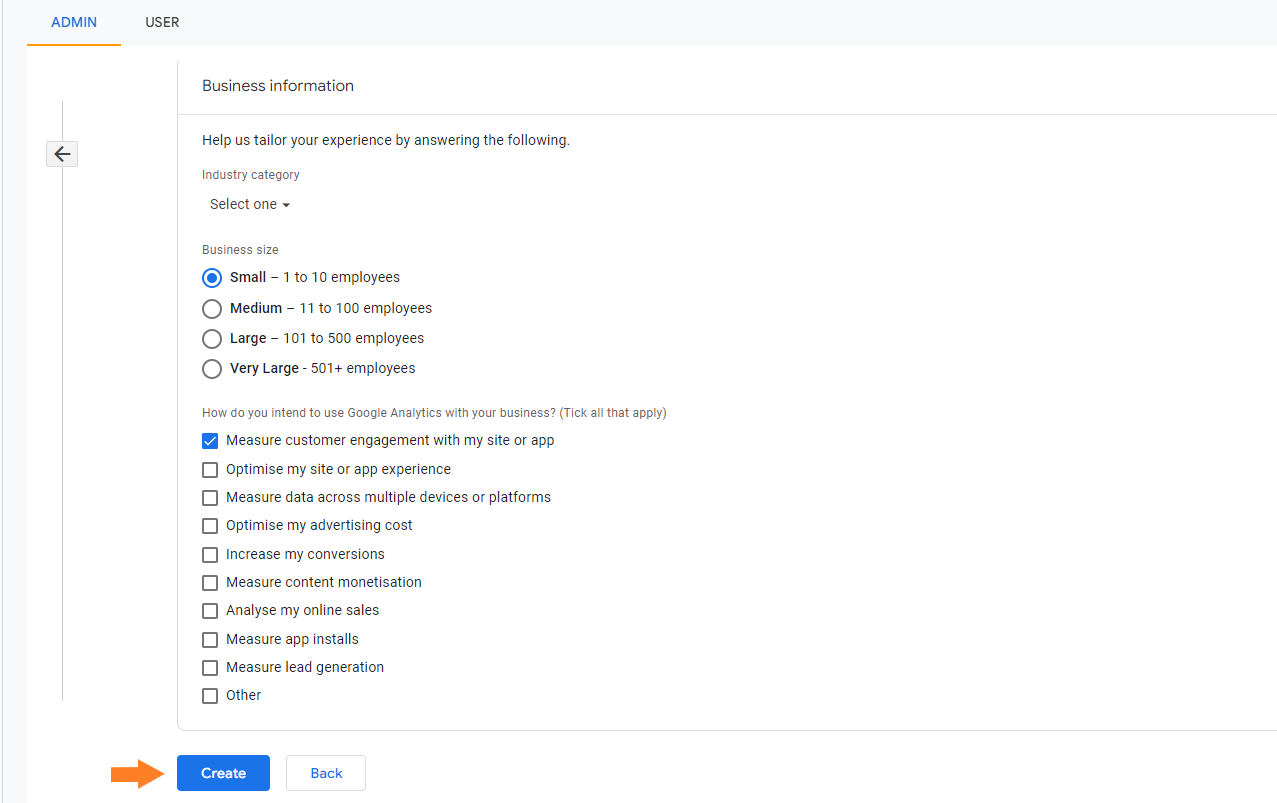This screenshot has width=1277, height=803.
Task: Select Medium 11 to 100 employees
Action: [x=212, y=309]
